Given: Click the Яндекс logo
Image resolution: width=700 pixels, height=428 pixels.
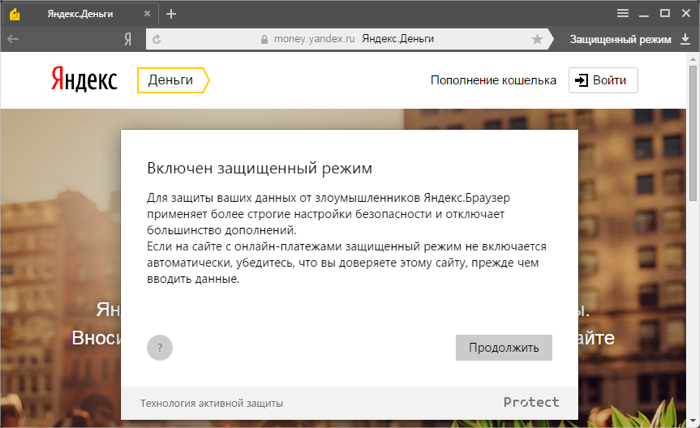Looking at the screenshot, I should 84,79.
